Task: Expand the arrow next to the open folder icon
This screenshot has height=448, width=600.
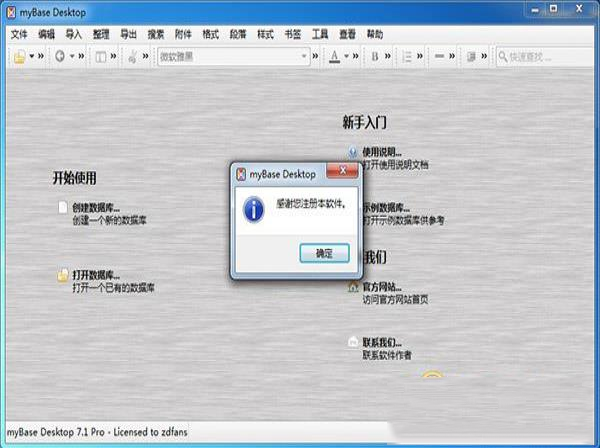Action: coord(33,56)
